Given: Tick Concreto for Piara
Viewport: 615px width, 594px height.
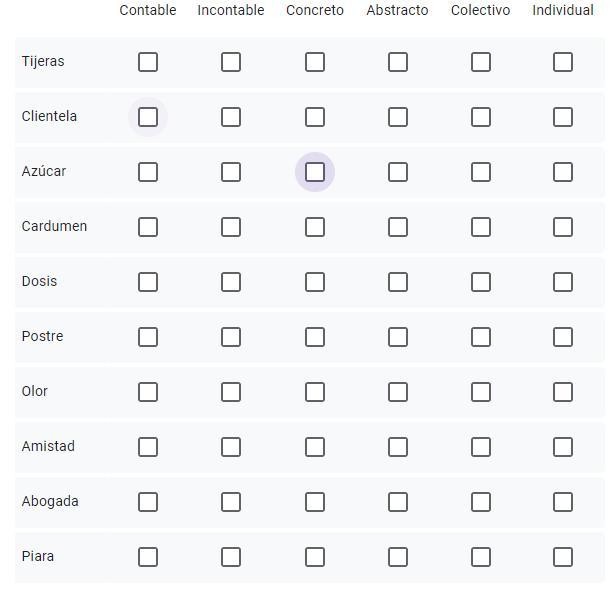Looking at the screenshot, I should point(315,557).
